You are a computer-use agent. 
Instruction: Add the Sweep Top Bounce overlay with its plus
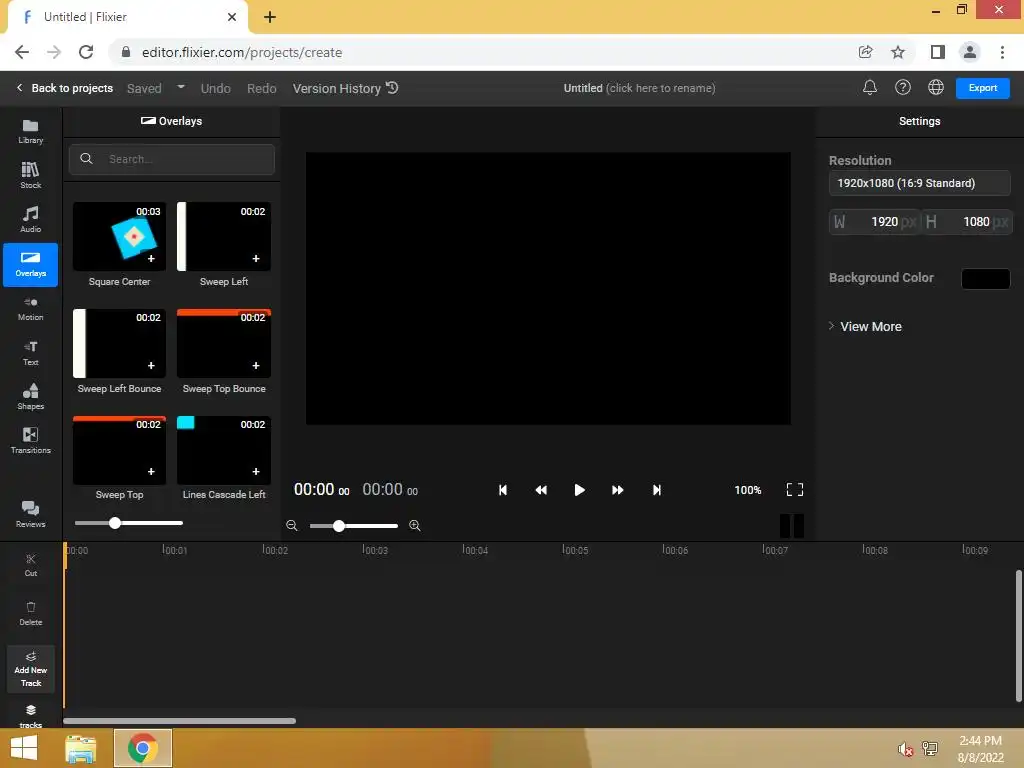[x=256, y=366]
